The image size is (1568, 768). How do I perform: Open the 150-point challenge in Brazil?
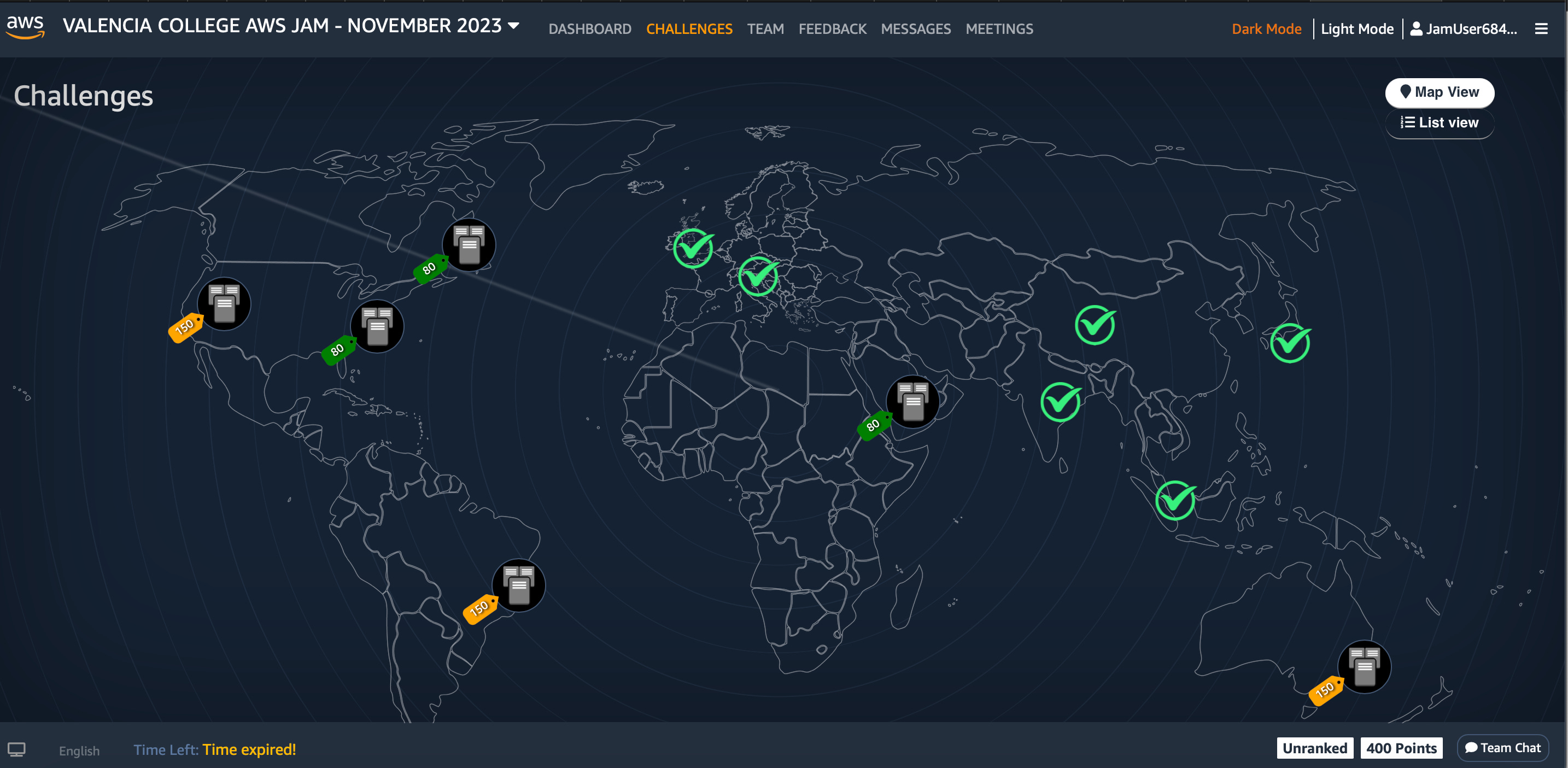click(x=519, y=585)
